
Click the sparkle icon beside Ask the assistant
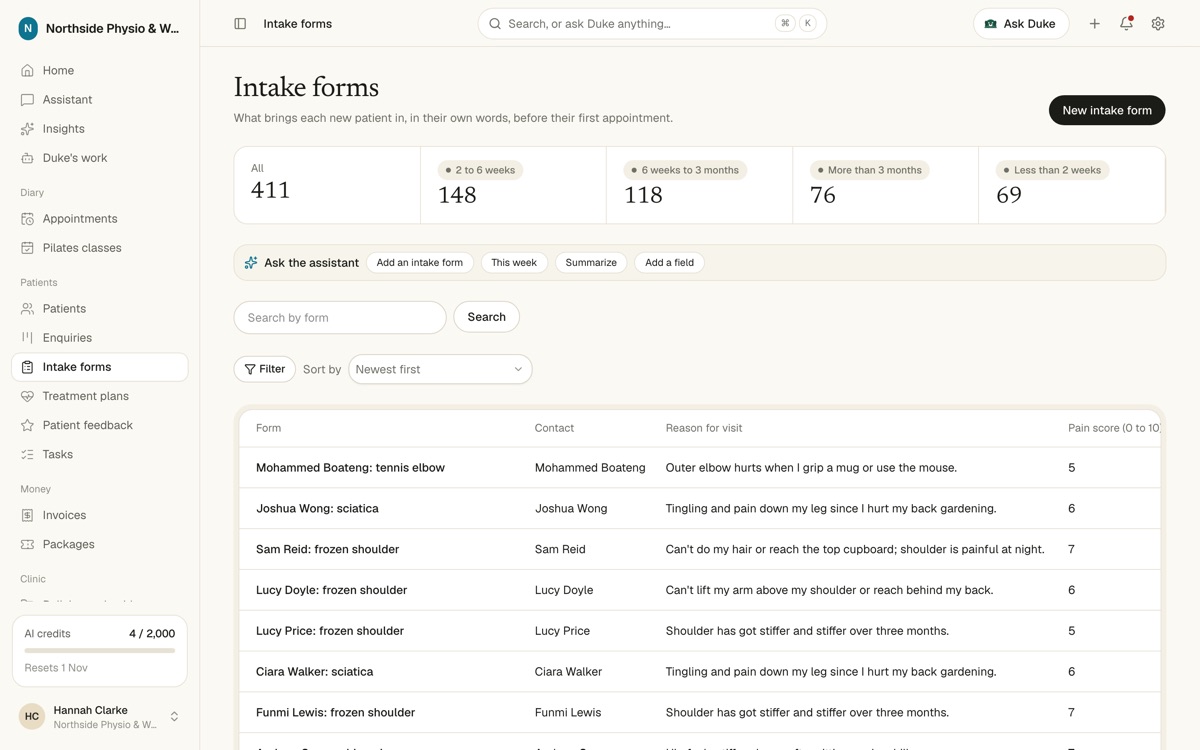pyautogui.click(x=251, y=263)
